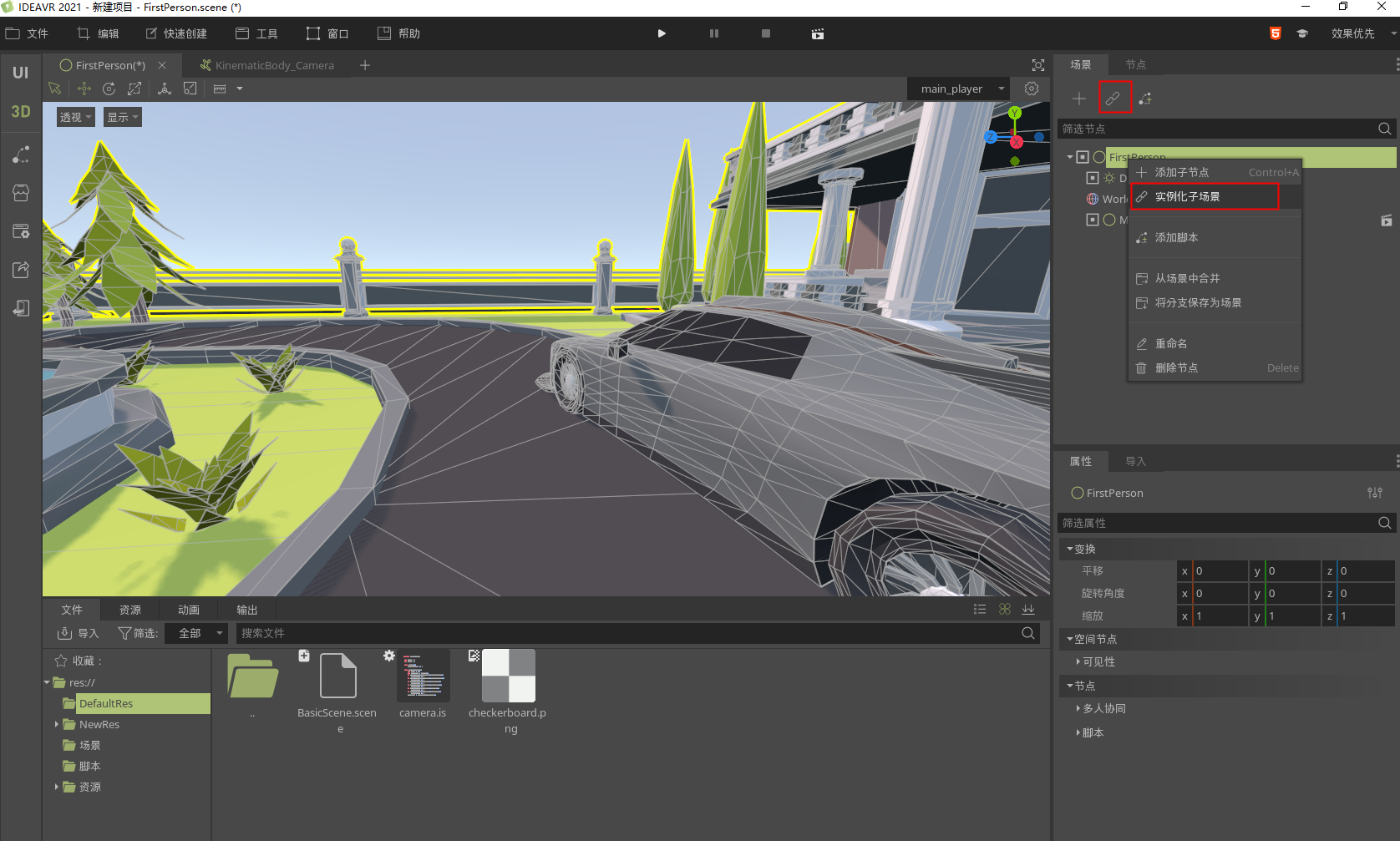The width and height of the screenshot is (1400, 841).
Task: Choose 实例化子场景 from context menu
Action: pyautogui.click(x=1187, y=196)
